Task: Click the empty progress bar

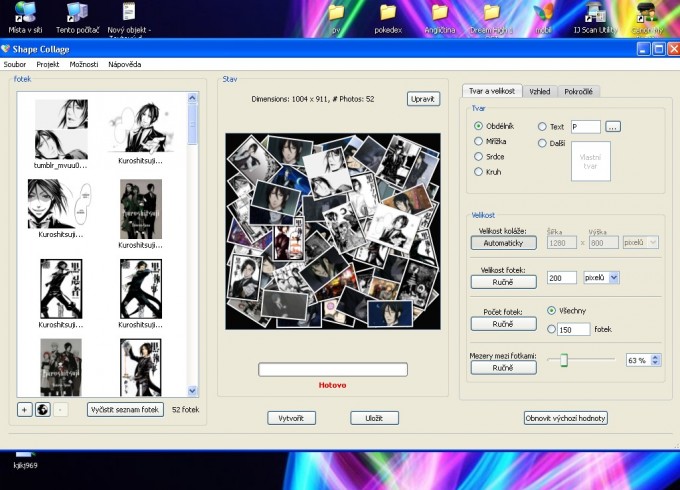Action: point(333,369)
